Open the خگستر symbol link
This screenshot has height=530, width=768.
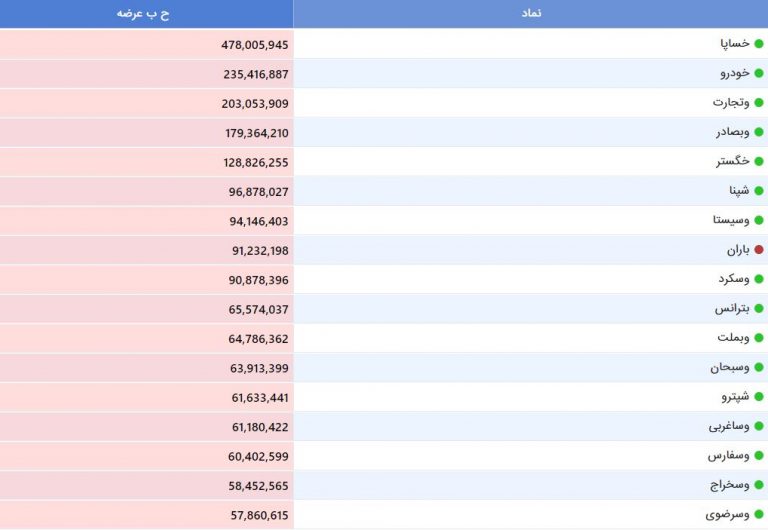(732, 161)
